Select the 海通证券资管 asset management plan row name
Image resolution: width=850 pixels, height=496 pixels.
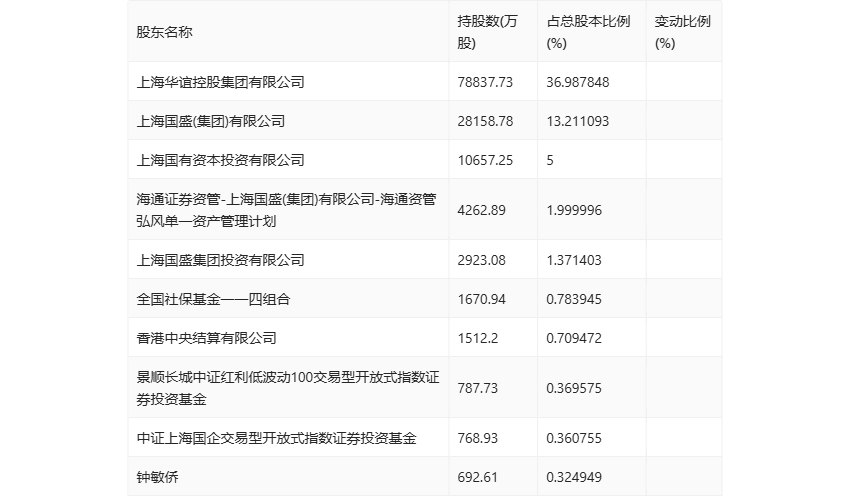pos(286,210)
